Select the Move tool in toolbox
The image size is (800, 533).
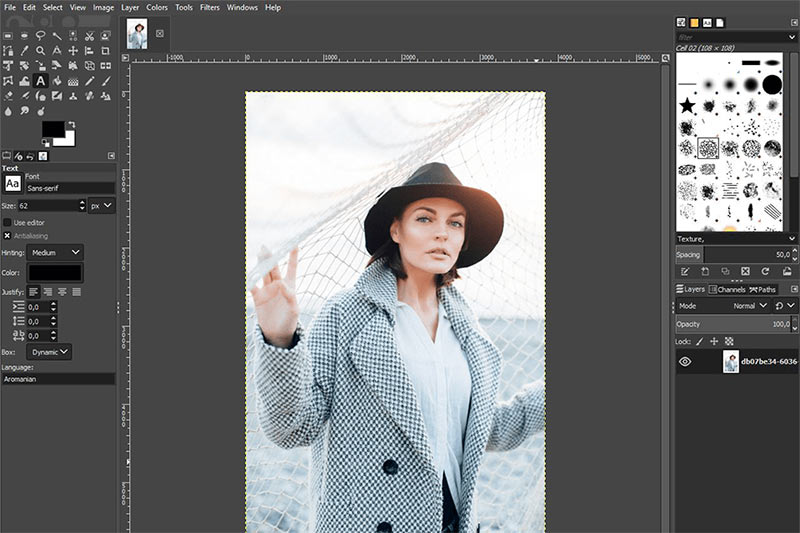point(73,50)
